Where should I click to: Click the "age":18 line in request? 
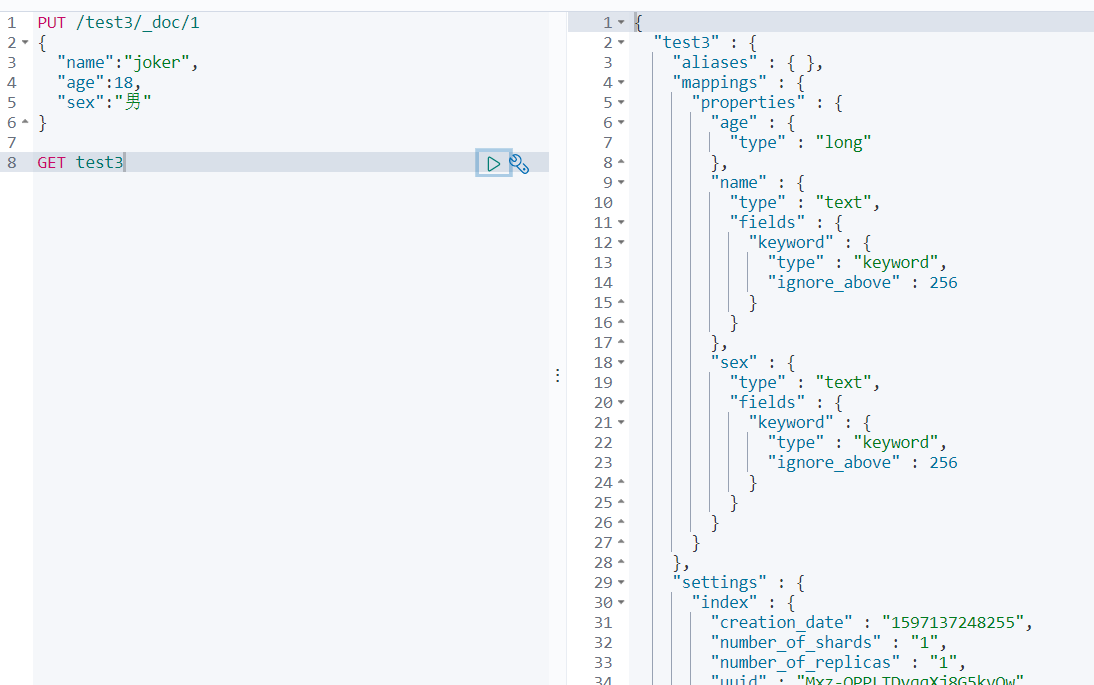99,83
